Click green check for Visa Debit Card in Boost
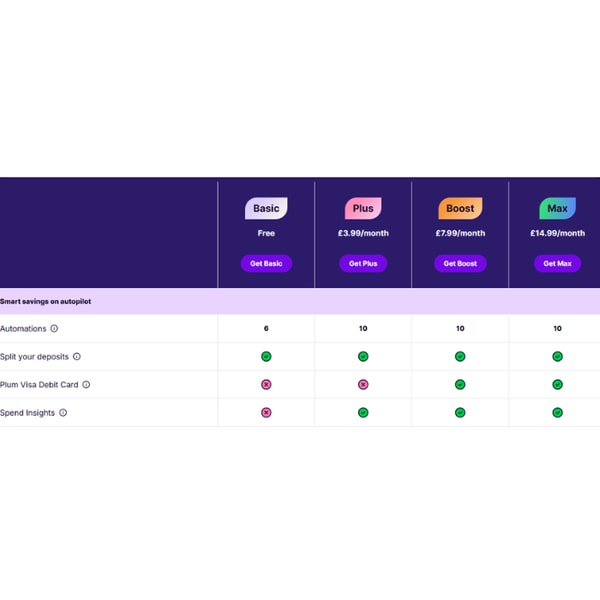The height and width of the screenshot is (600, 600). [x=460, y=384]
